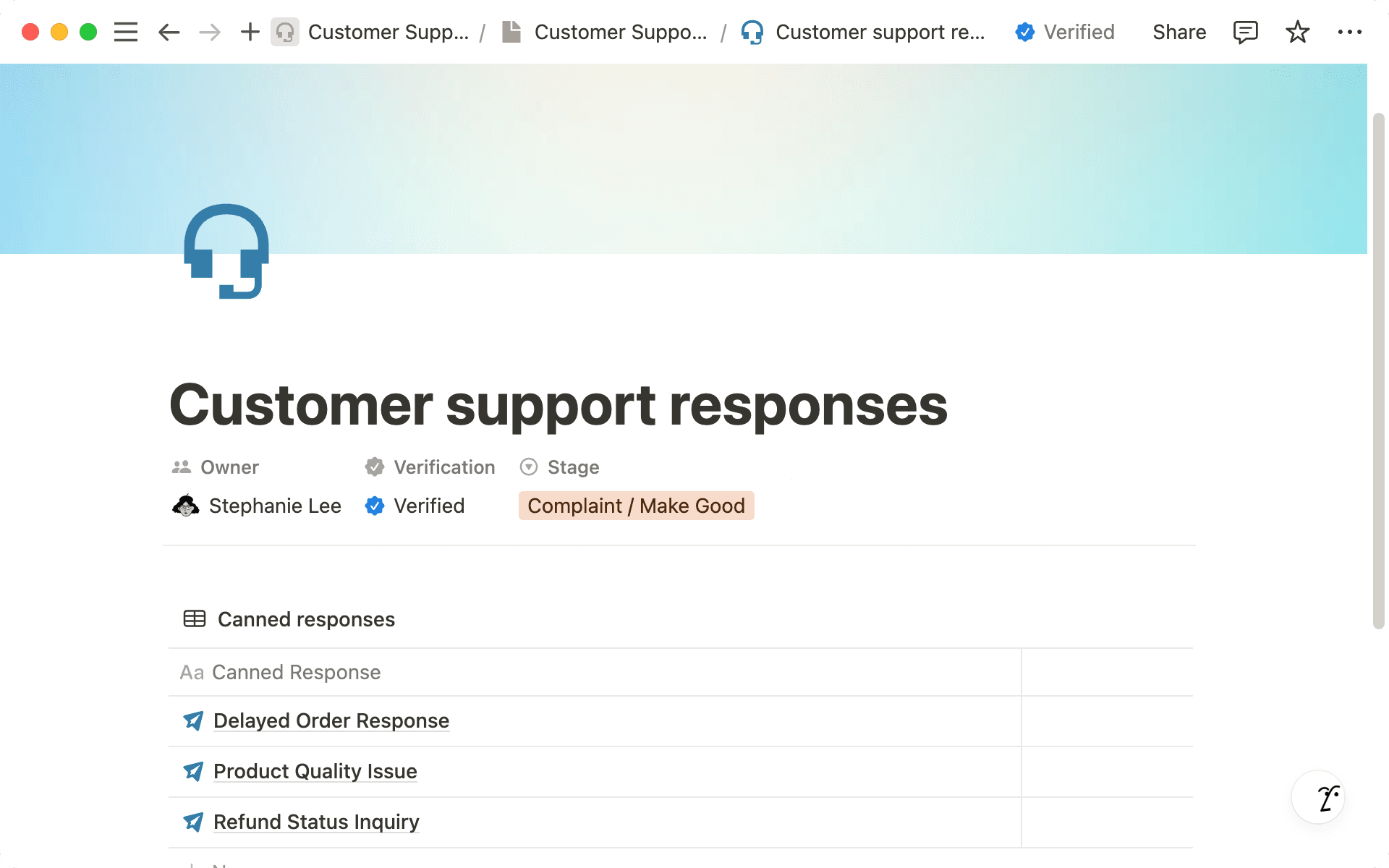Open a new tab with the plus button
This screenshot has height=868, width=1389.
click(250, 31)
